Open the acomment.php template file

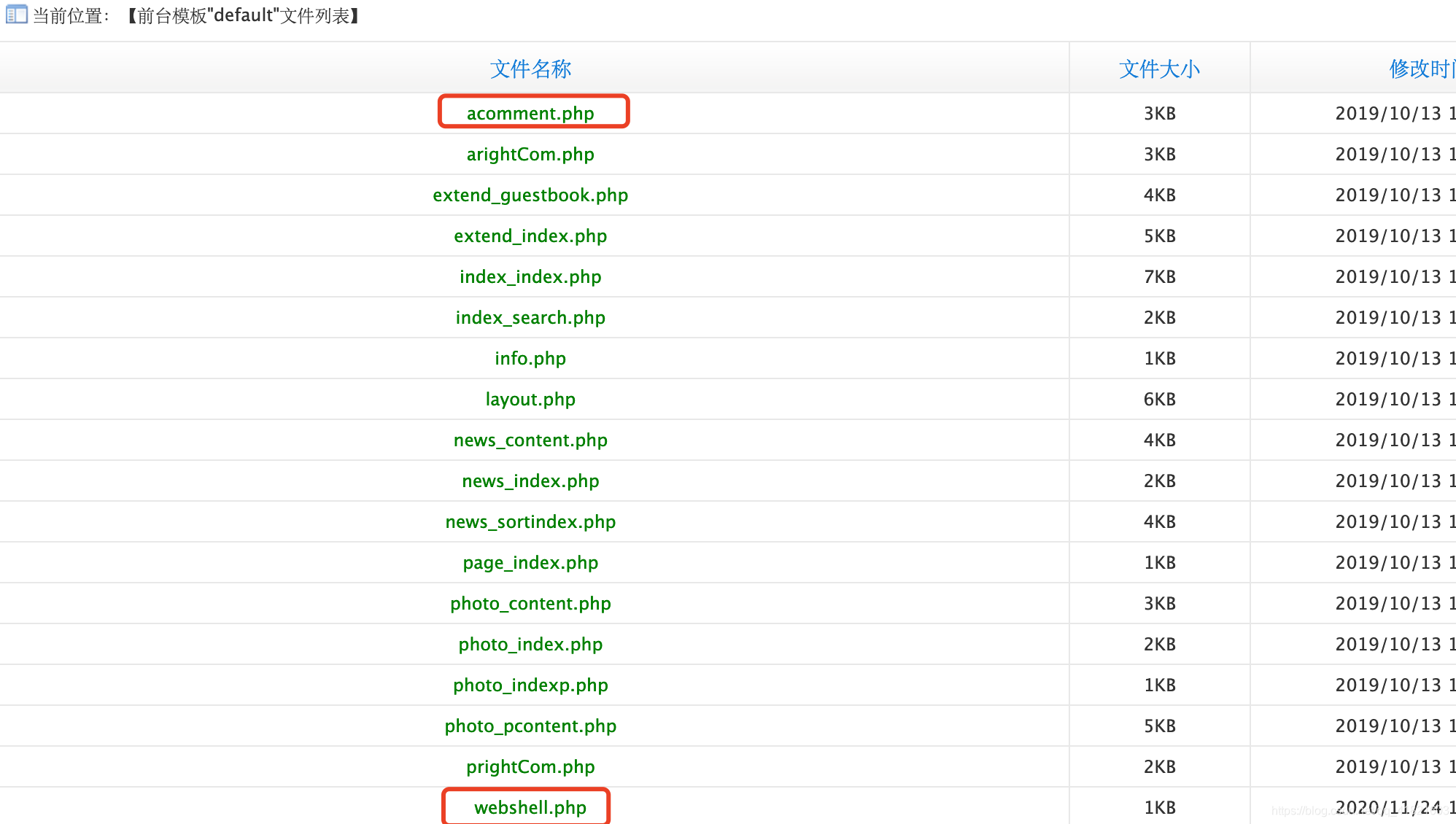(530, 113)
